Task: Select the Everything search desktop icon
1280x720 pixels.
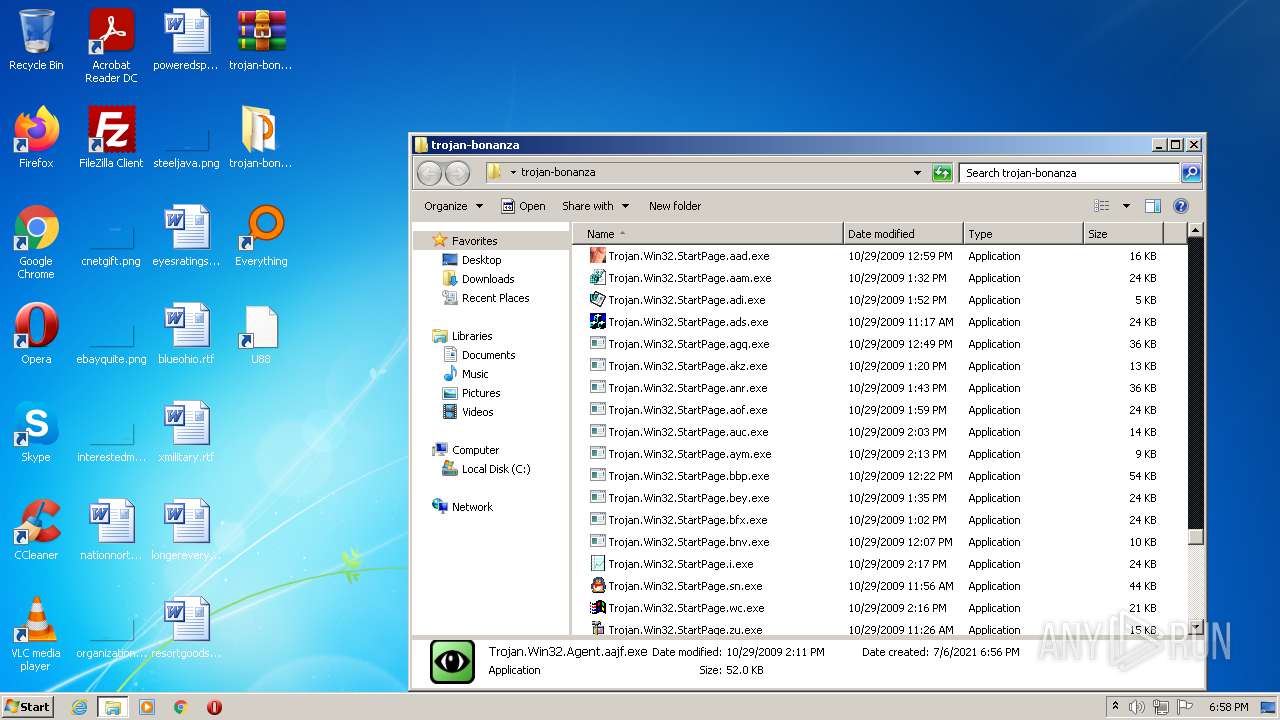Action: pyautogui.click(x=261, y=236)
